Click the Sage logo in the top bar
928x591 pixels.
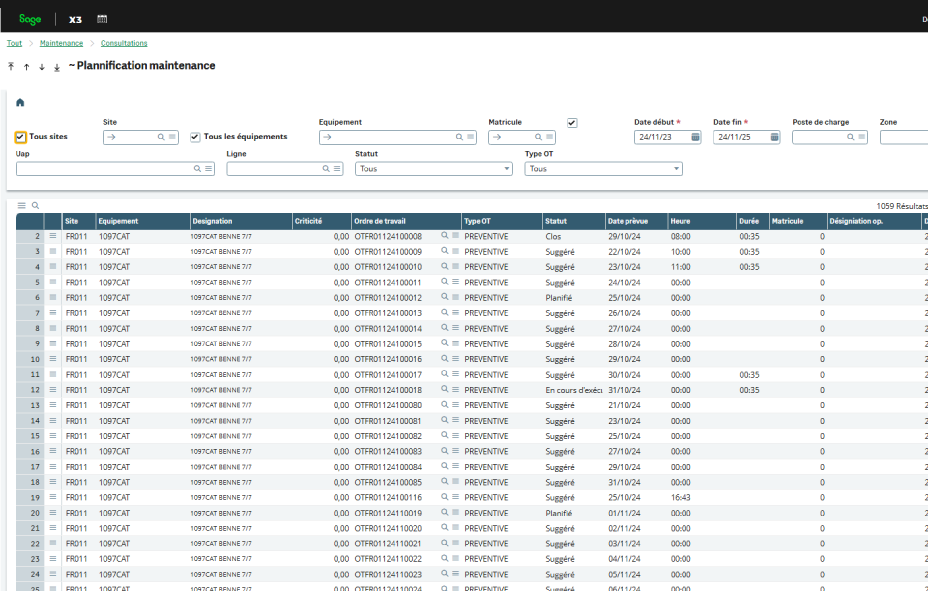coord(29,18)
